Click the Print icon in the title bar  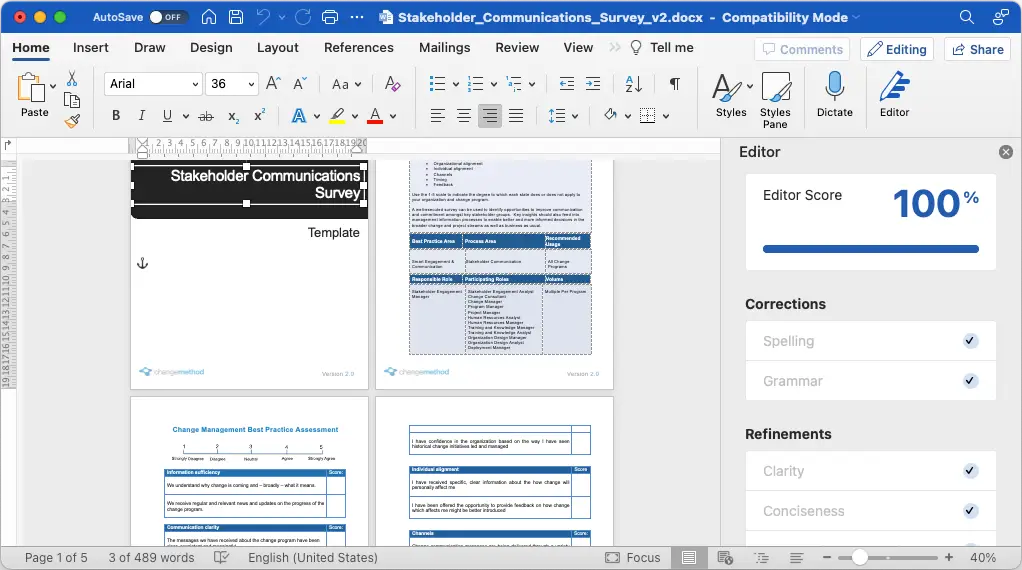[330, 18]
